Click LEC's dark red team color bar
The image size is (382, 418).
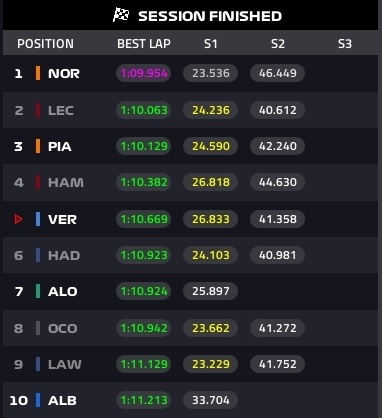click(38, 110)
